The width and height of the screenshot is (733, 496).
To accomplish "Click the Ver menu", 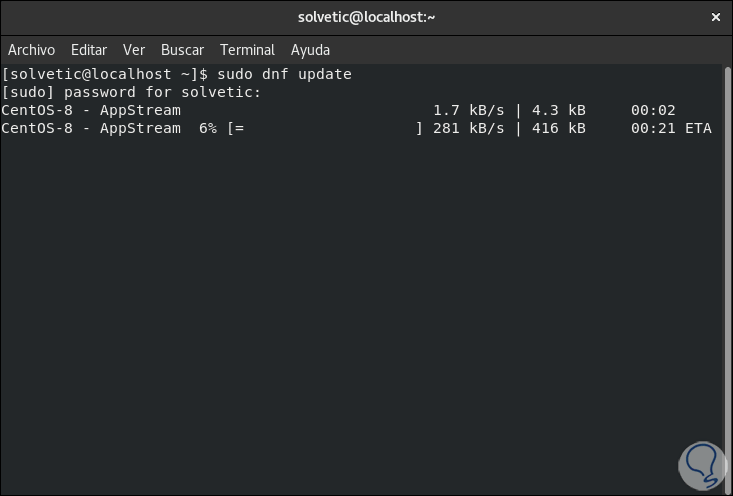I will coord(134,50).
